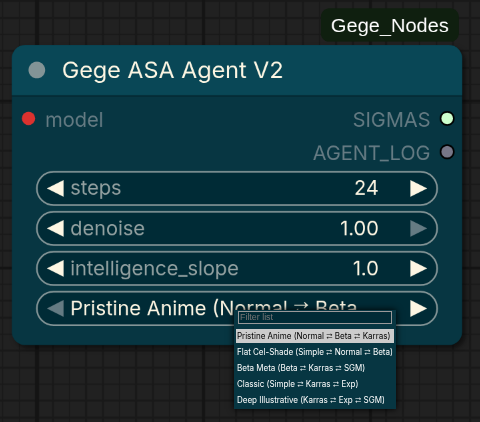
Task: Decrease intelligence_slope with left arrow
Action: (x=55, y=269)
